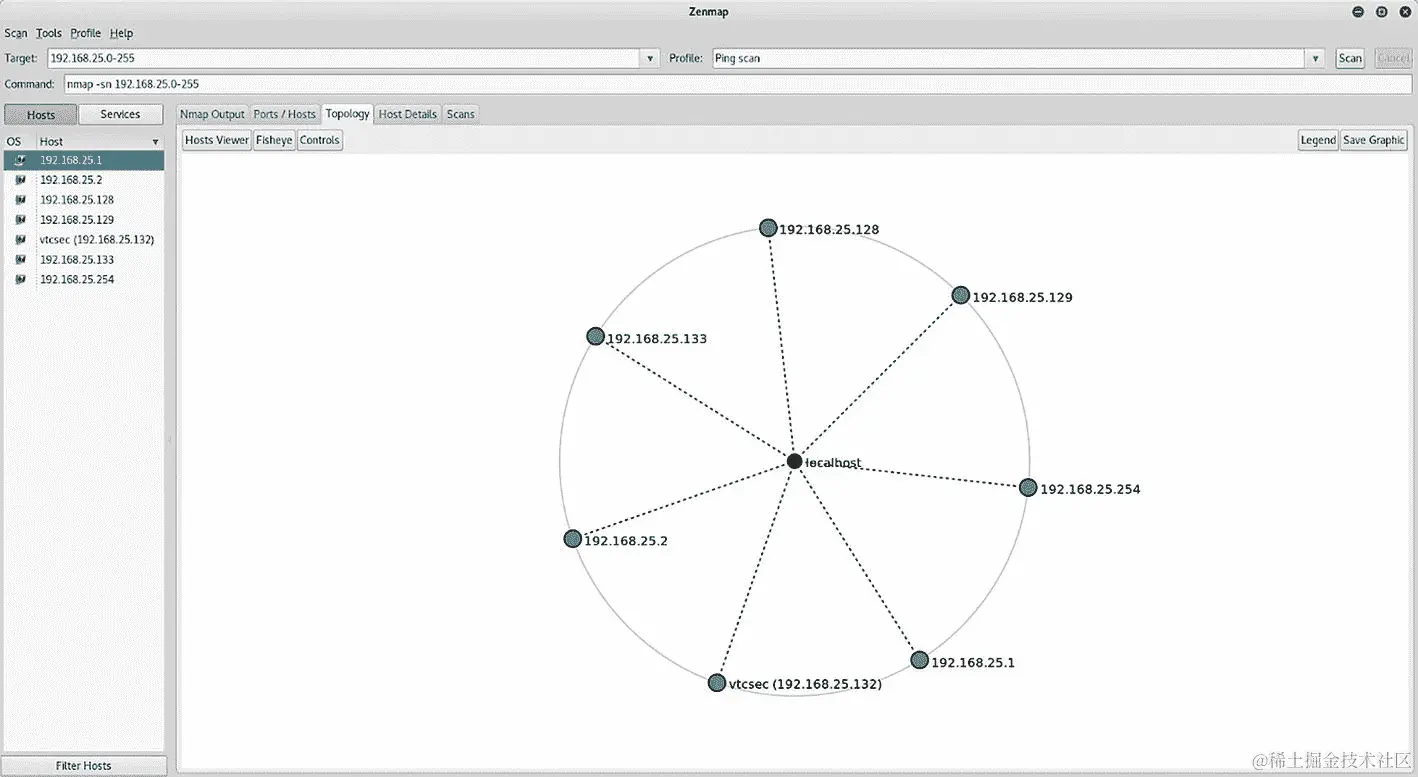Open the Tools menu
The height and width of the screenshot is (777, 1418).
click(x=49, y=33)
